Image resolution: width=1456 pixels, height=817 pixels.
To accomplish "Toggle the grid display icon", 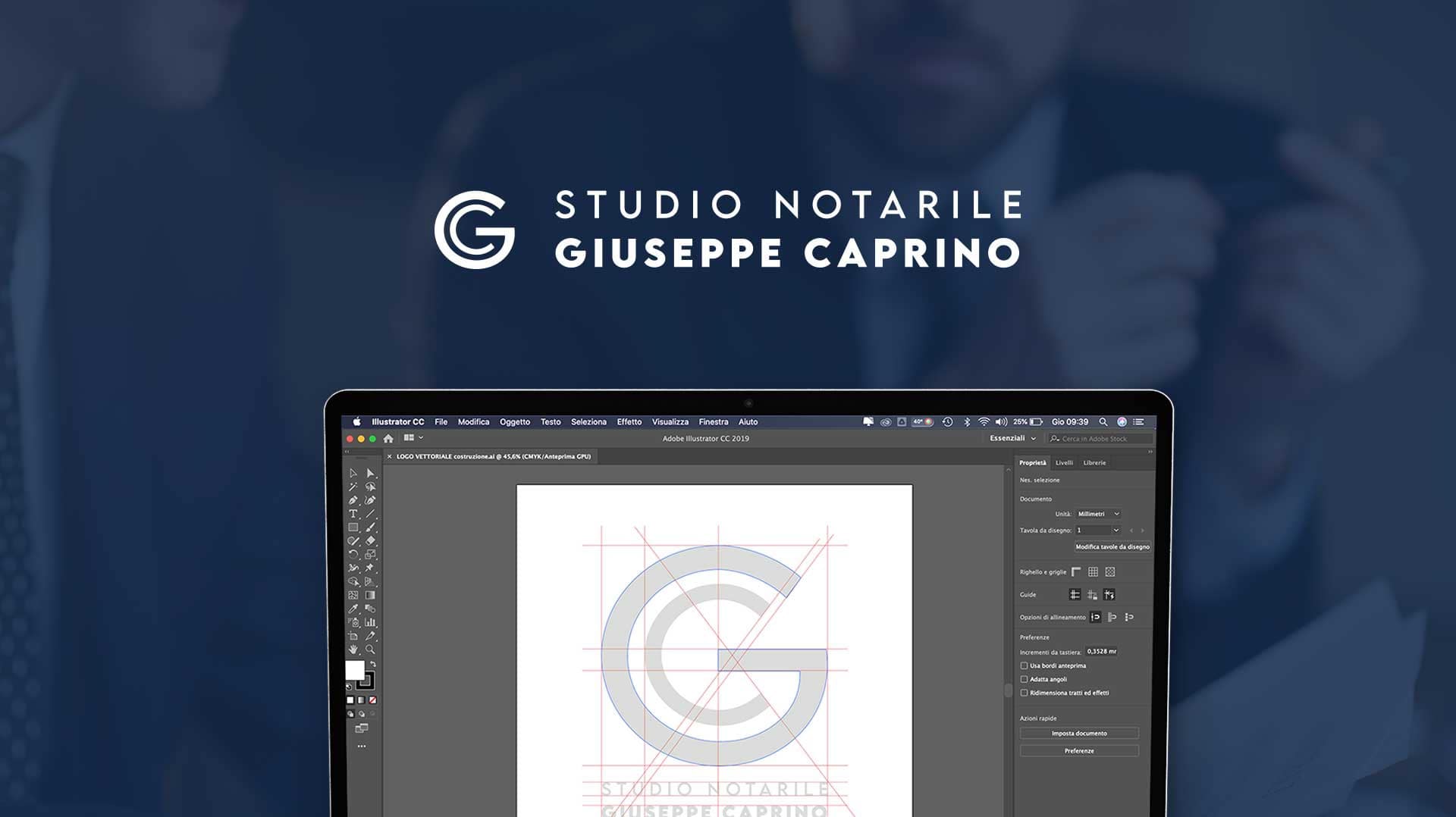I will 1093,571.
